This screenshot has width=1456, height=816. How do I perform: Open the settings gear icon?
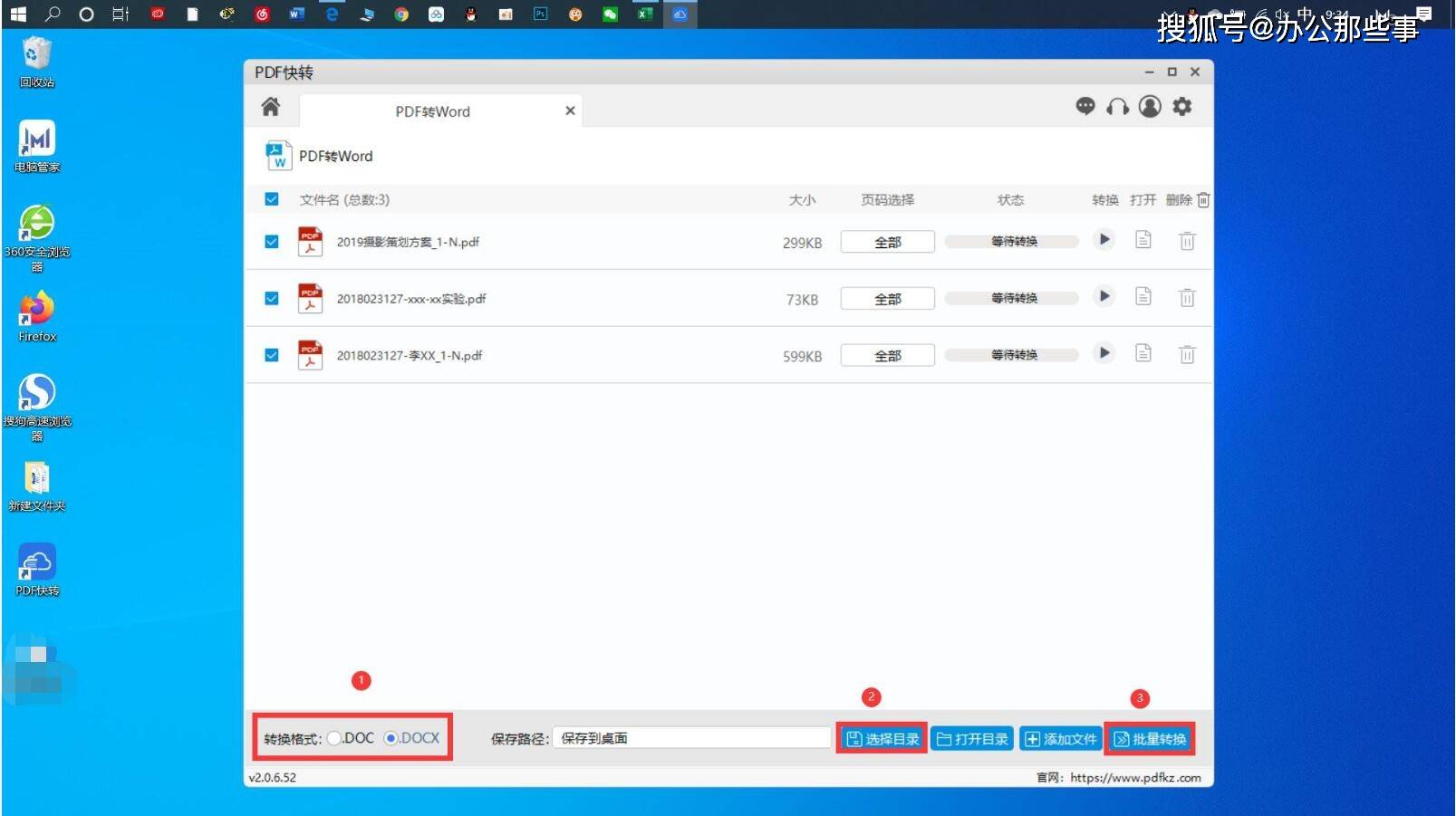pos(1181,106)
